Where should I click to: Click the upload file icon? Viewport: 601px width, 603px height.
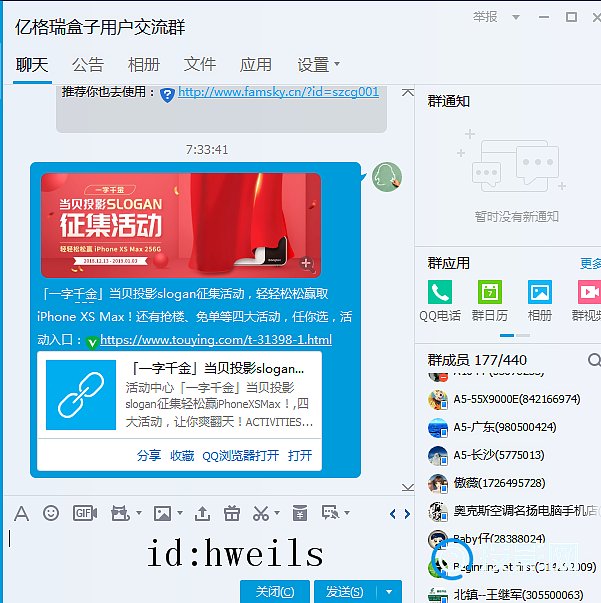tap(202, 513)
